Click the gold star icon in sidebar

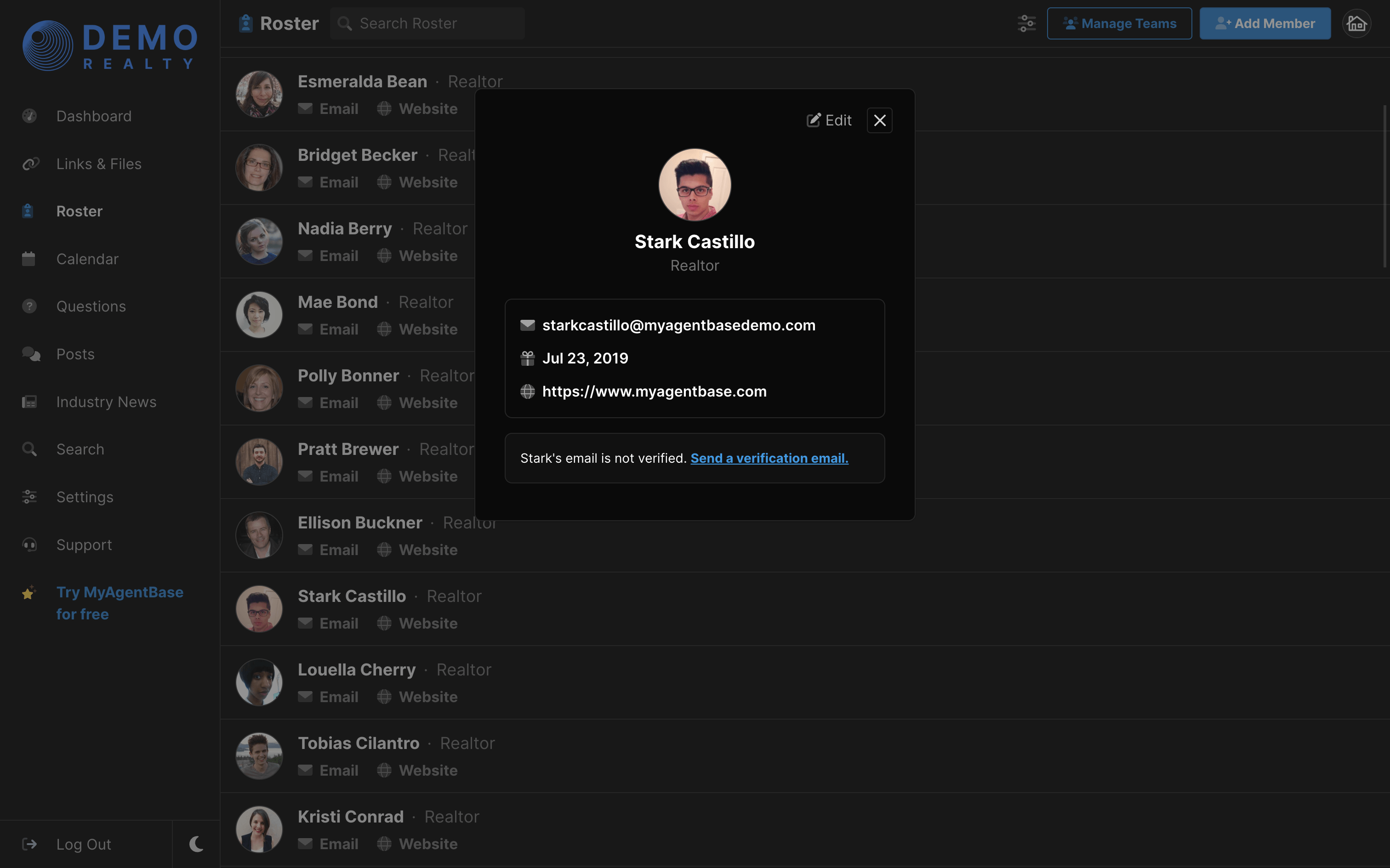coord(28,592)
